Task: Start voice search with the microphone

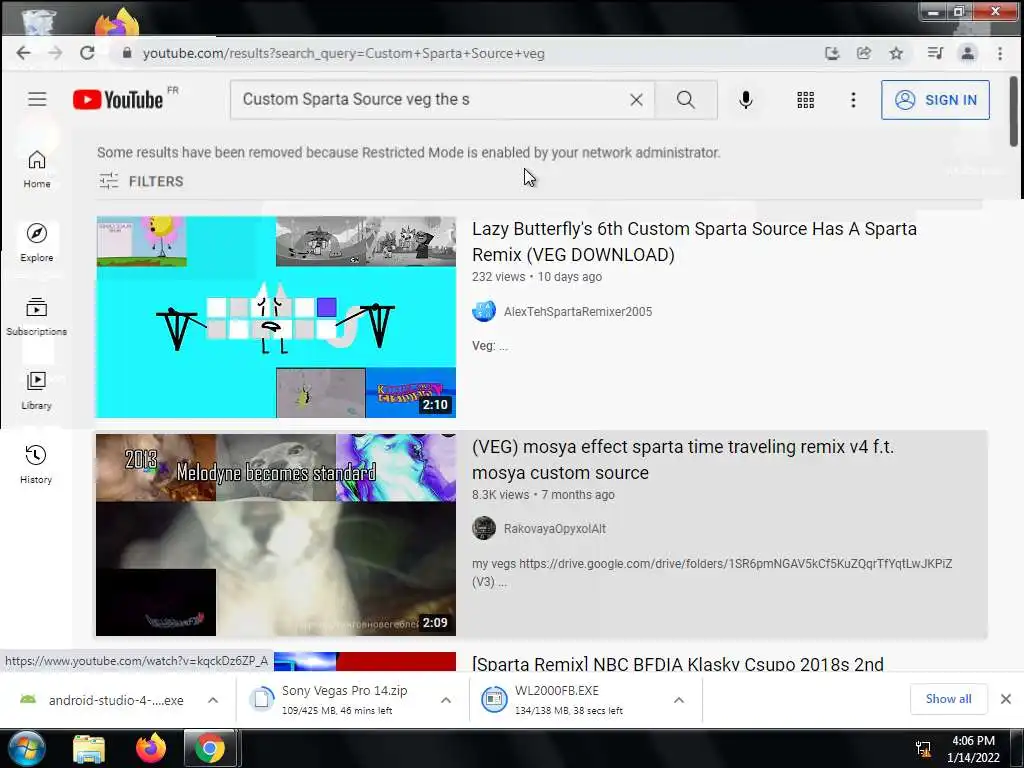Action: coord(746,99)
